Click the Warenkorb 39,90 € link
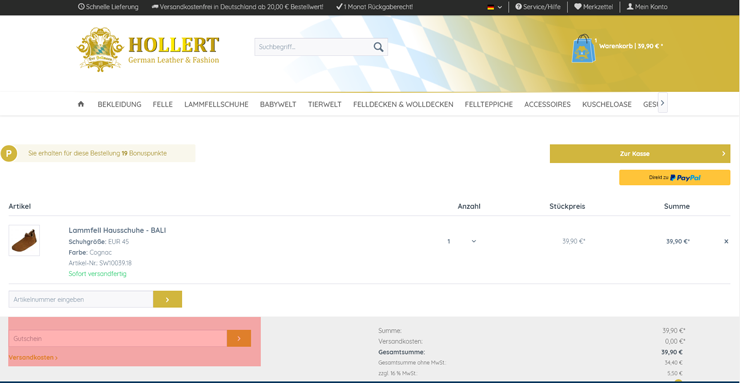Viewport: 740px width, 383px height. [x=631, y=46]
